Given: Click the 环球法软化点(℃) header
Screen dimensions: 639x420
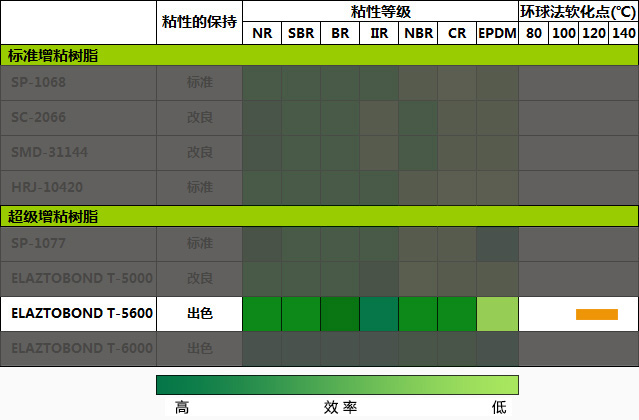Looking at the screenshot, I should click(x=578, y=11).
